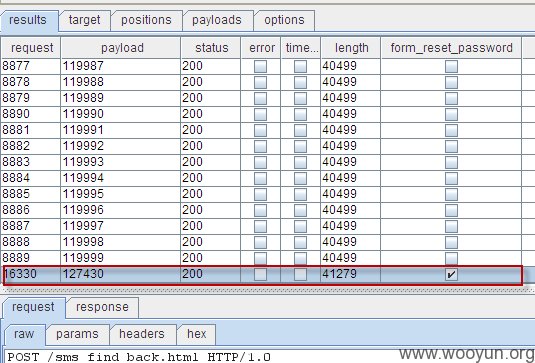Select request number 8879 cell
The height and width of the screenshot is (363, 535).
pyautogui.click(x=31, y=98)
